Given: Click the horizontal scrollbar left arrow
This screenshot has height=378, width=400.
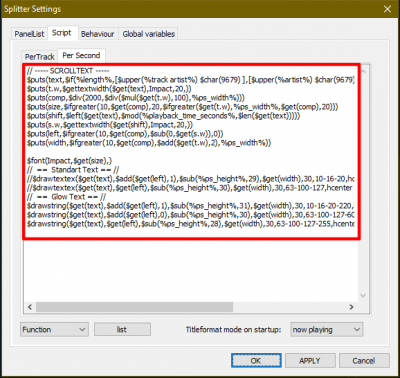Looking at the screenshot, I should coord(30,307).
